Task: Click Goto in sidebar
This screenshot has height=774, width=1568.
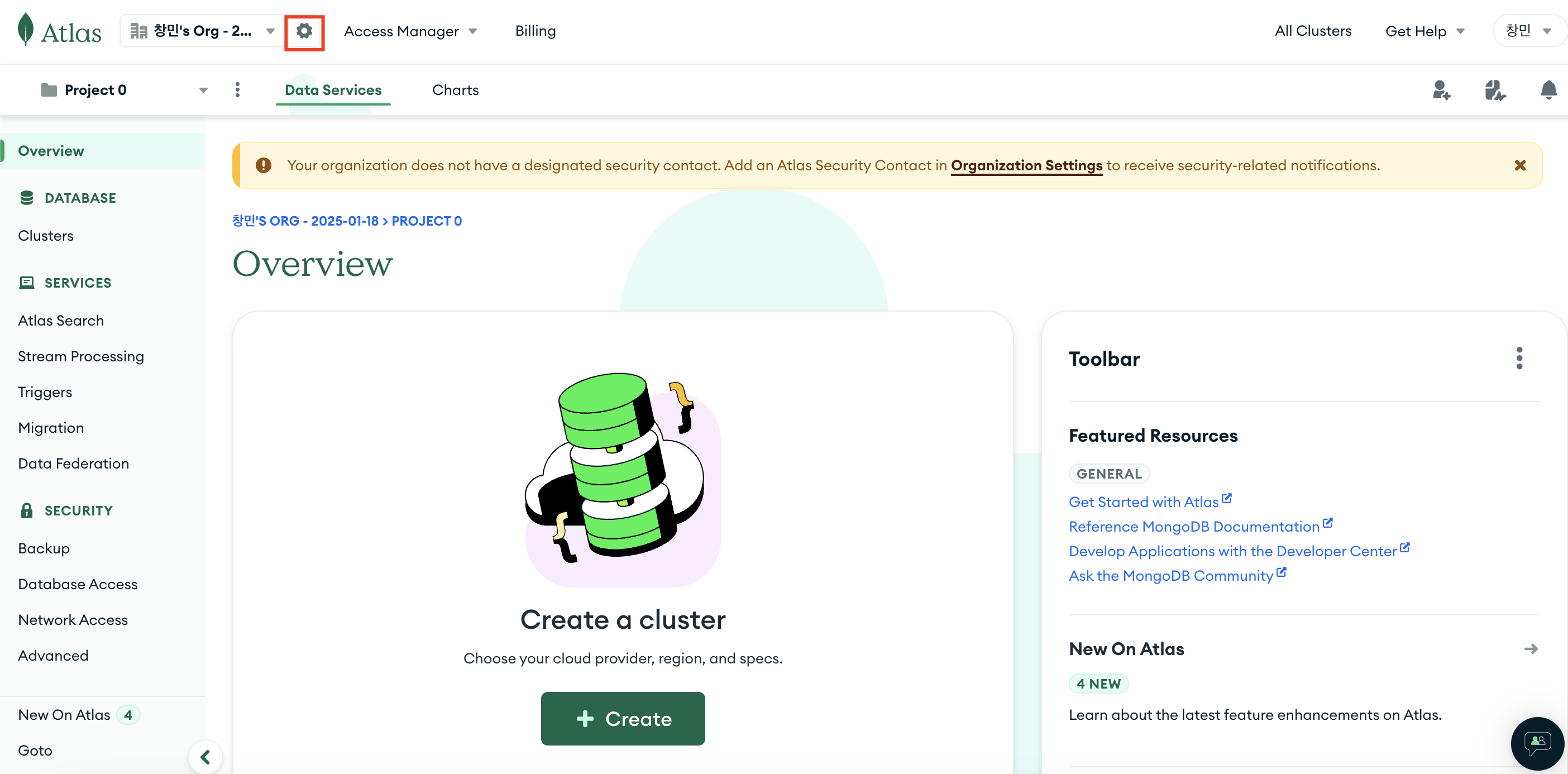Action: click(x=35, y=751)
